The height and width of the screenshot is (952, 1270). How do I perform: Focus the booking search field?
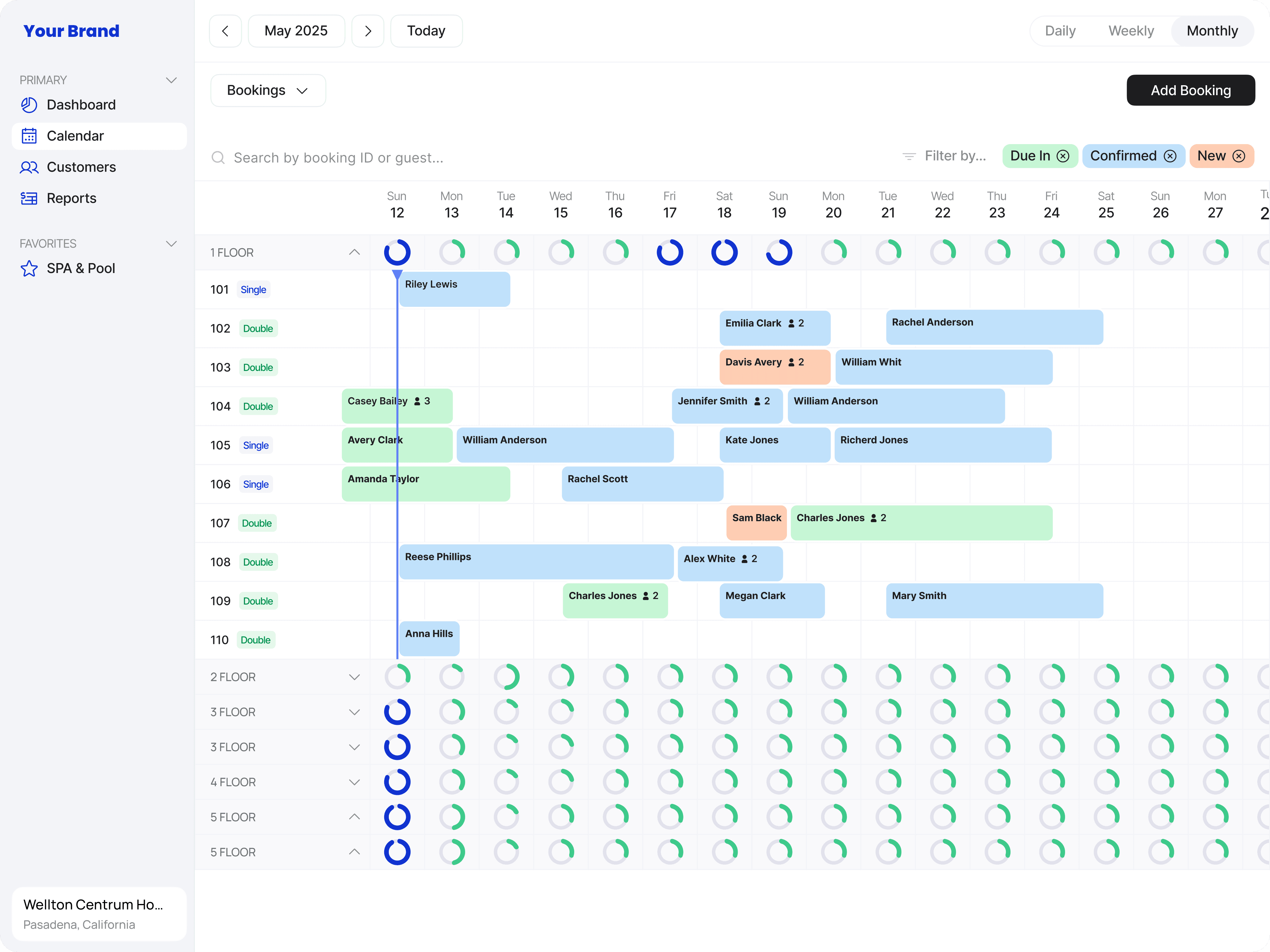pyautogui.click(x=338, y=158)
